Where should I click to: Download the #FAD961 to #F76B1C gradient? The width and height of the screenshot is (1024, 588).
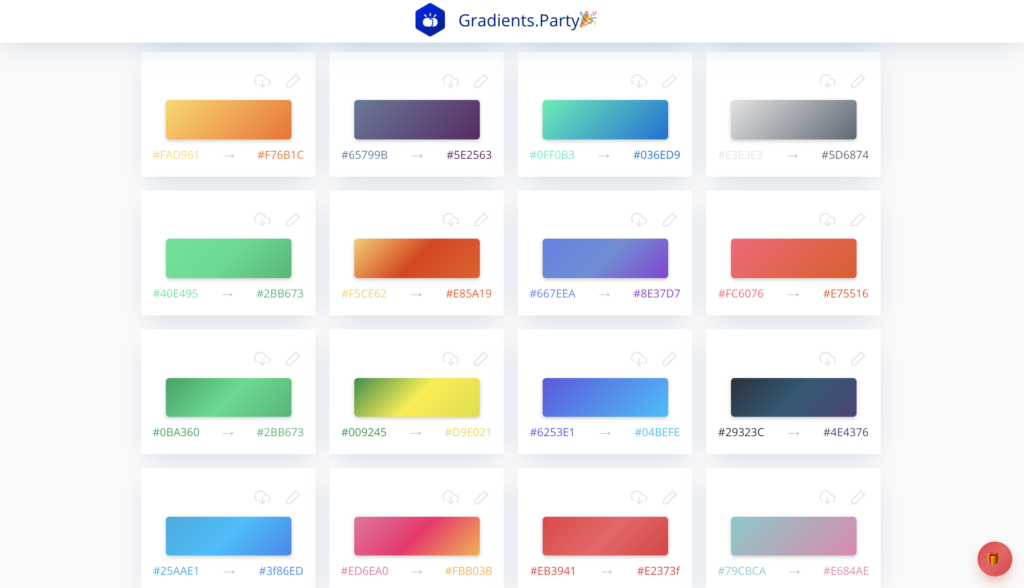pos(262,81)
